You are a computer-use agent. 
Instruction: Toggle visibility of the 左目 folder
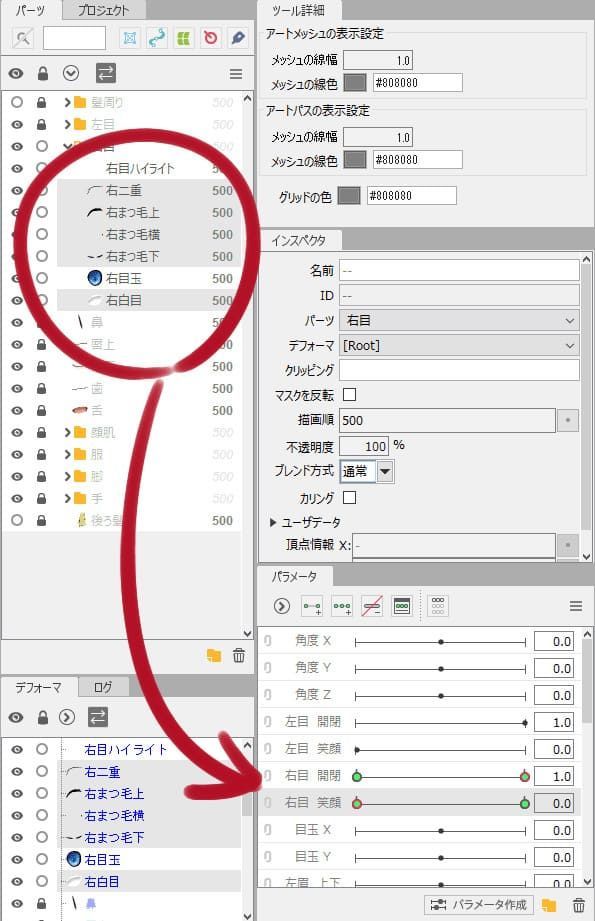tap(17, 125)
